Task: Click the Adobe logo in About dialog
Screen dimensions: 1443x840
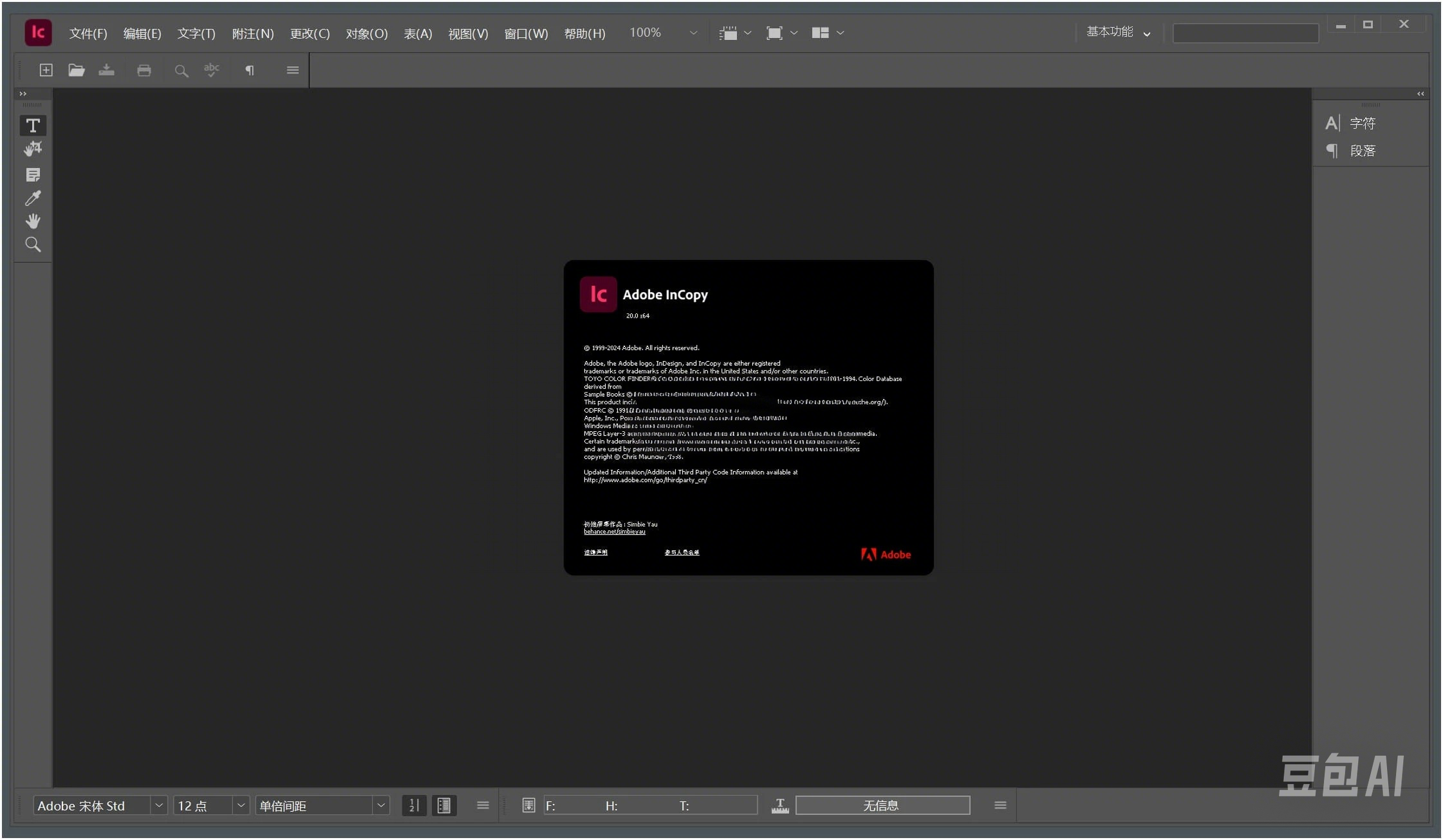Action: coord(886,554)
